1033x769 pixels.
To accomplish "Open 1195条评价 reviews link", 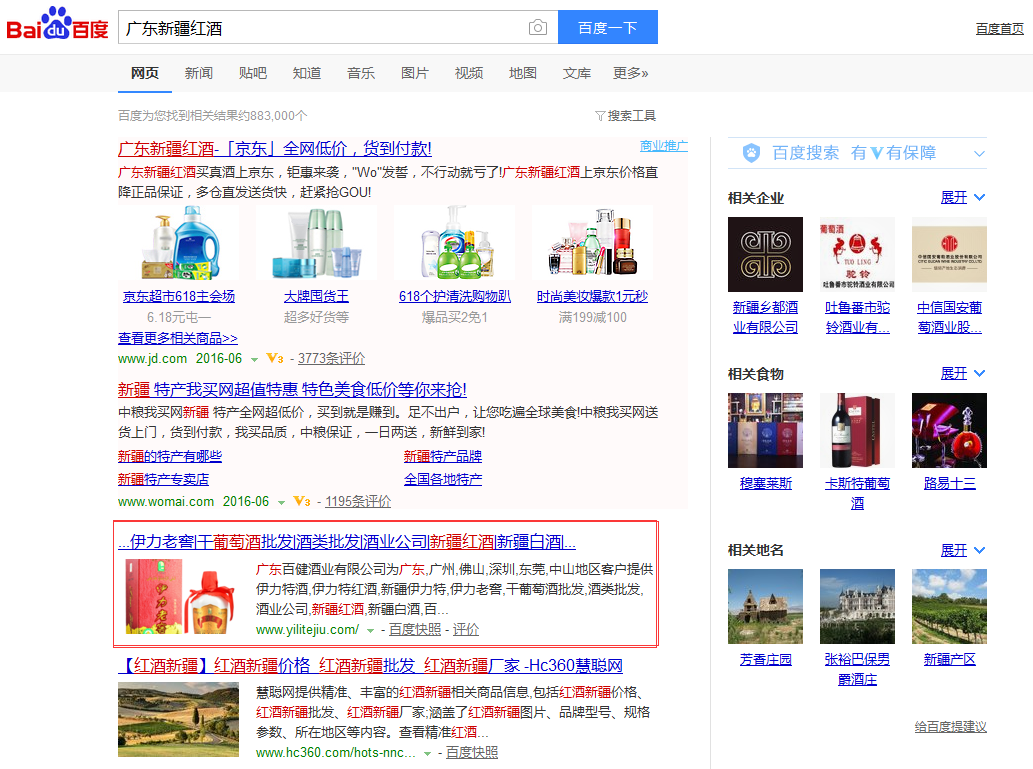I will coord(358,501).
